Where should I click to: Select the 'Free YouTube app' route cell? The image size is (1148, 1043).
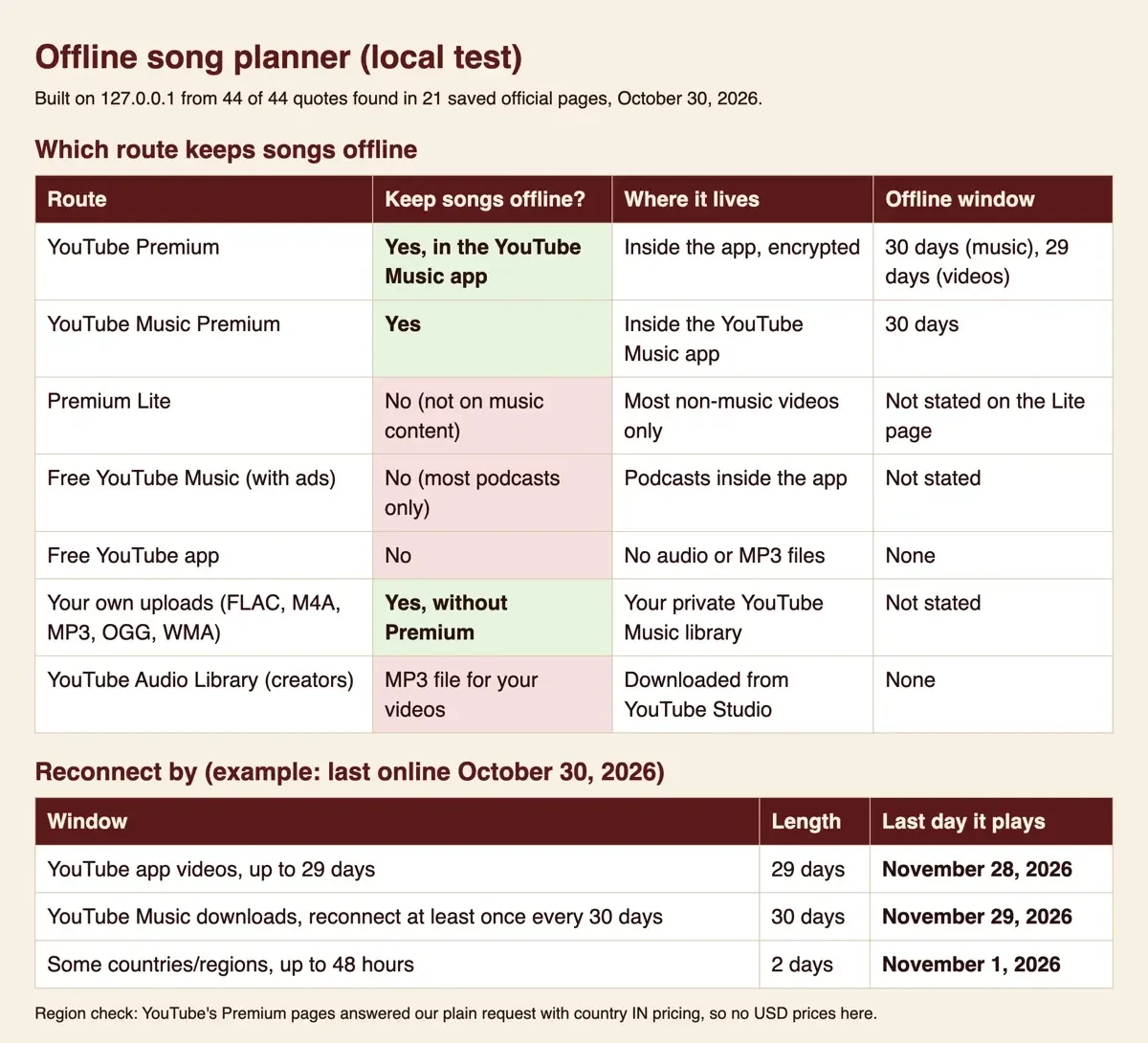(x=204, y=555)
